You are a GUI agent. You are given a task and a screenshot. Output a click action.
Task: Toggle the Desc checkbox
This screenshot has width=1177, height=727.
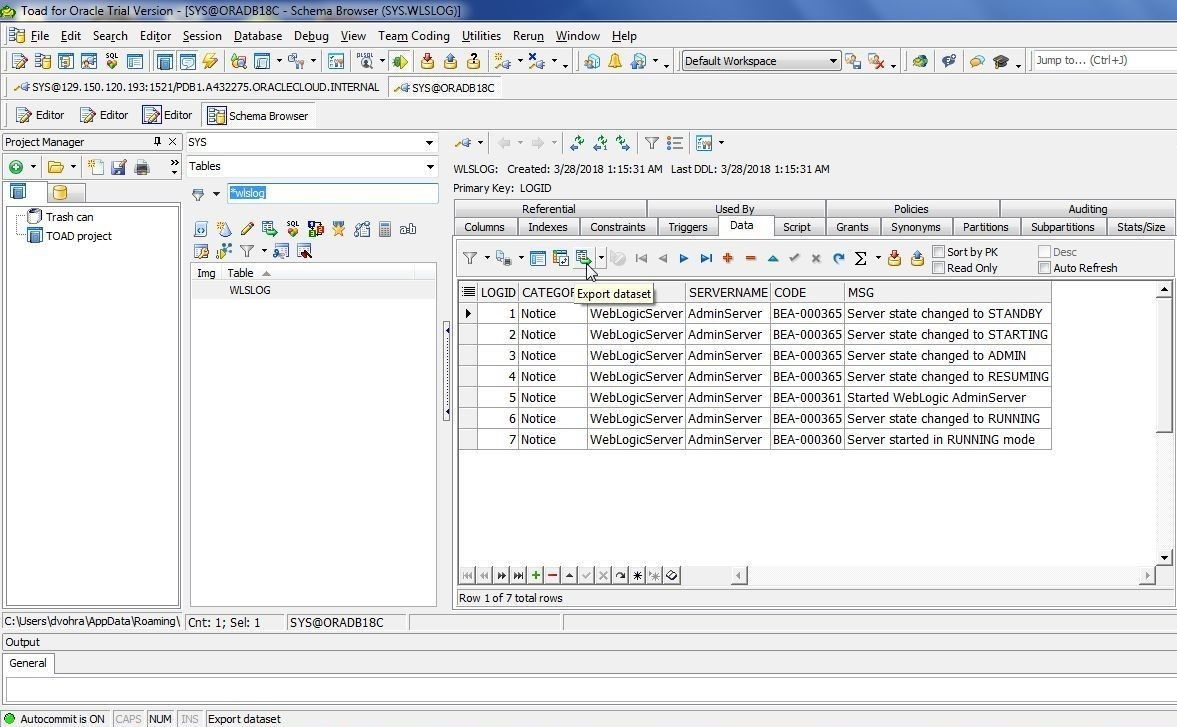1044,251
